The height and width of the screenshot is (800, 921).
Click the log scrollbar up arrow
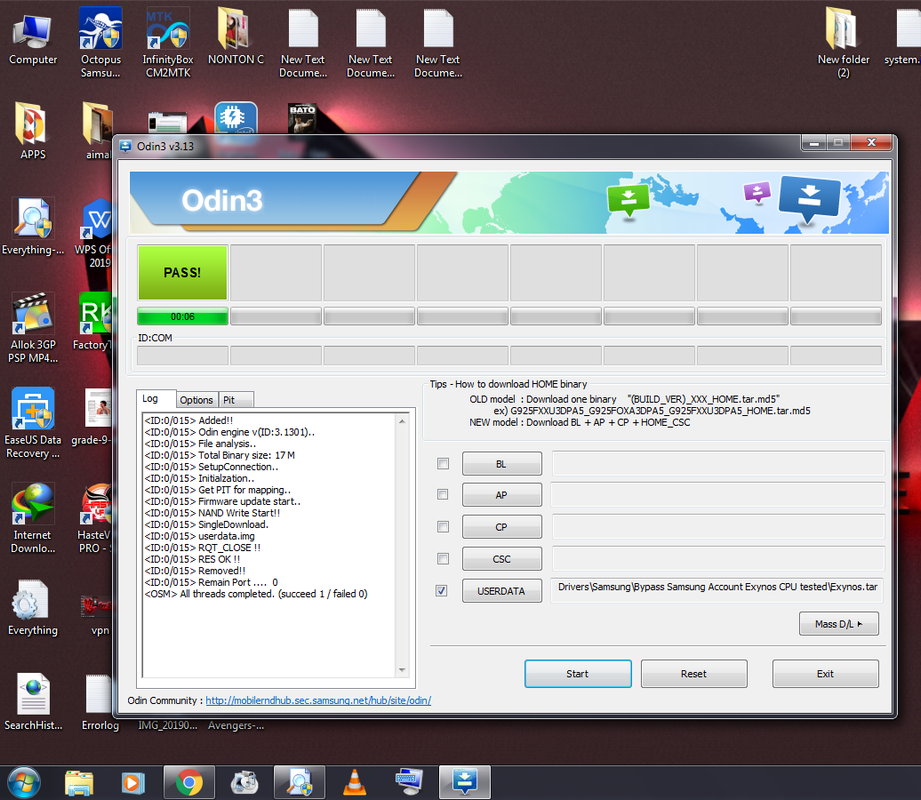[402, 422]
